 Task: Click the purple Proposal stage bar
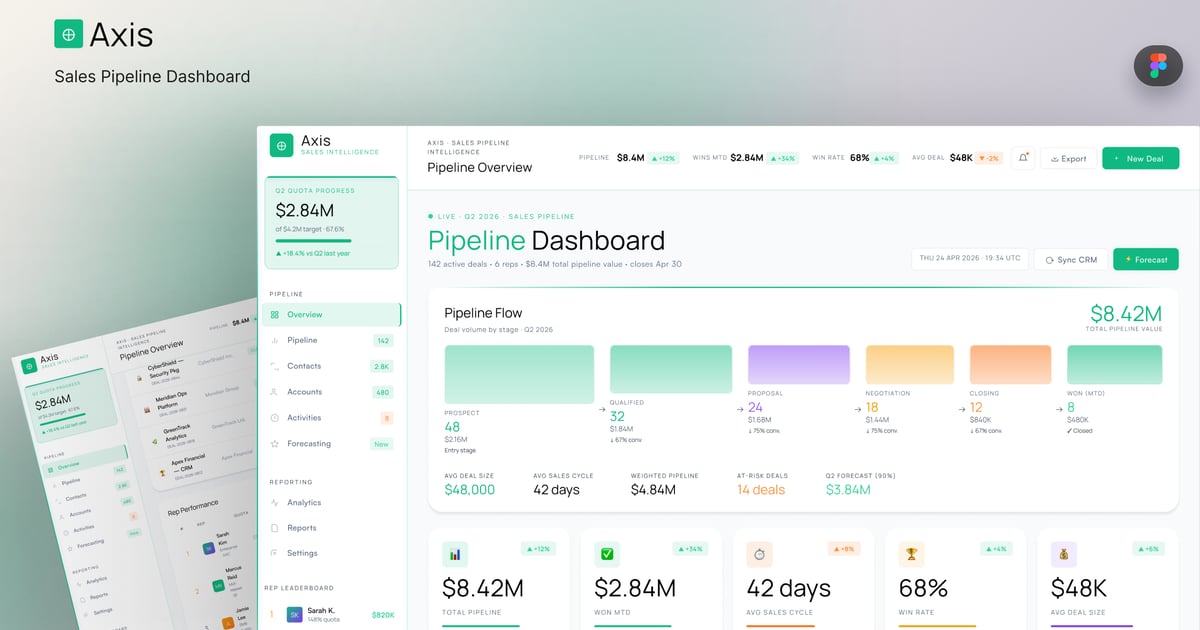tap(799, 365)
